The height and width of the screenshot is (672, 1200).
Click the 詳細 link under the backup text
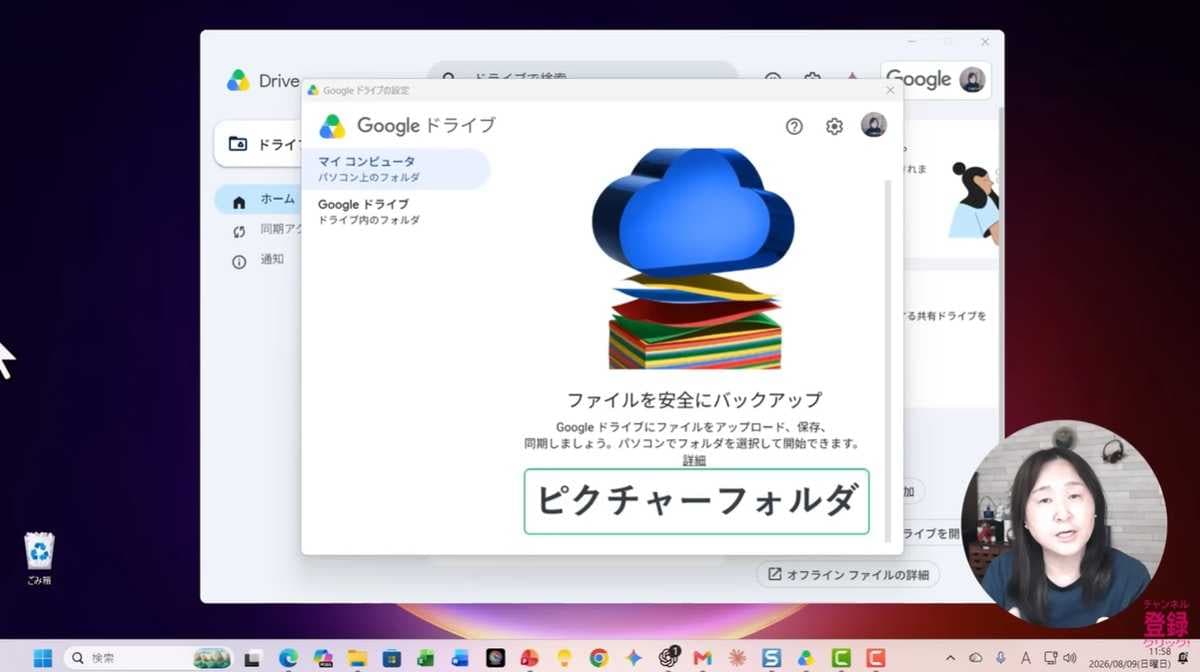tap(694, 461)
